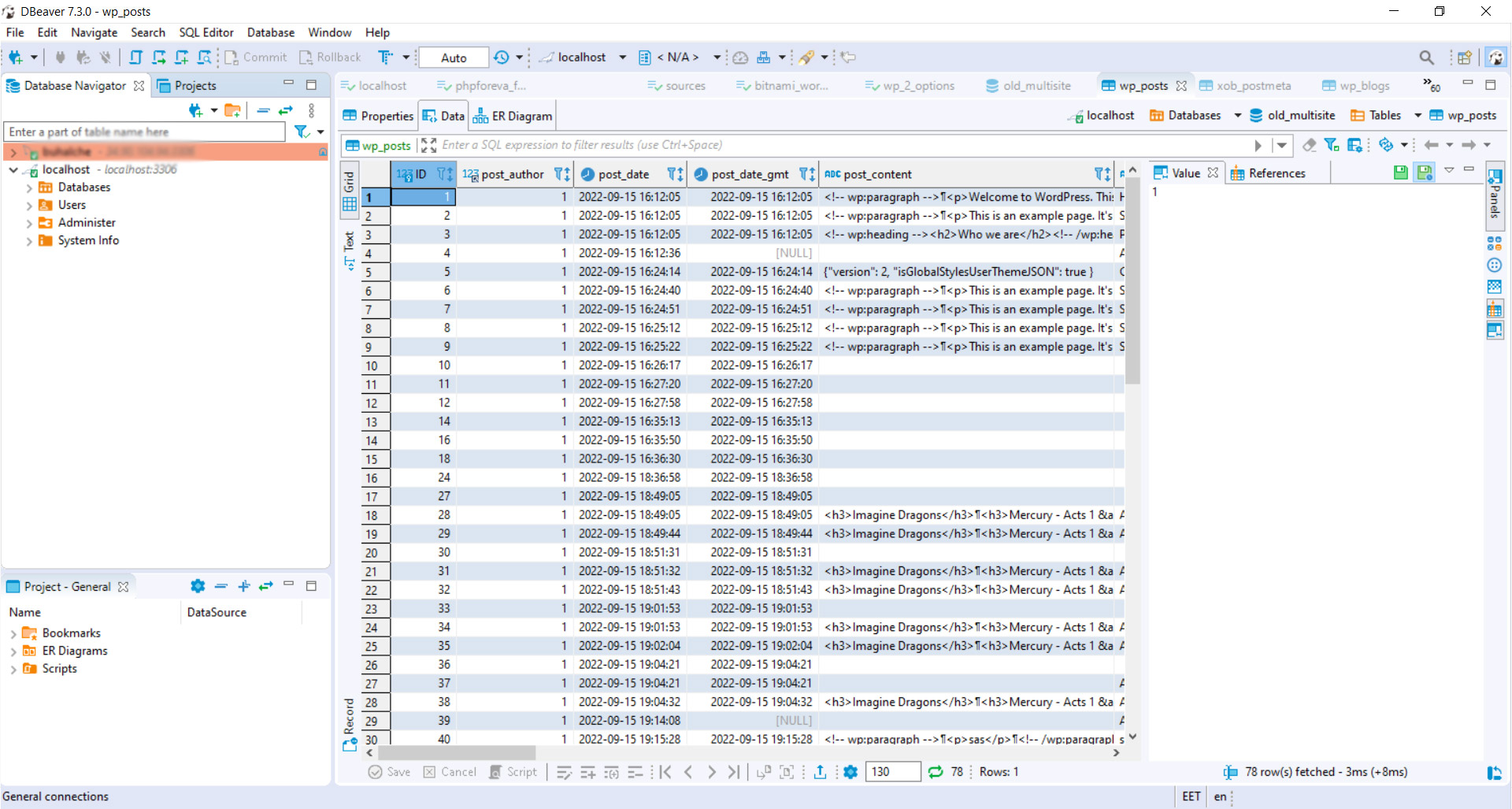
Task: Click the export data icon
Action: [x=820, y=772]
